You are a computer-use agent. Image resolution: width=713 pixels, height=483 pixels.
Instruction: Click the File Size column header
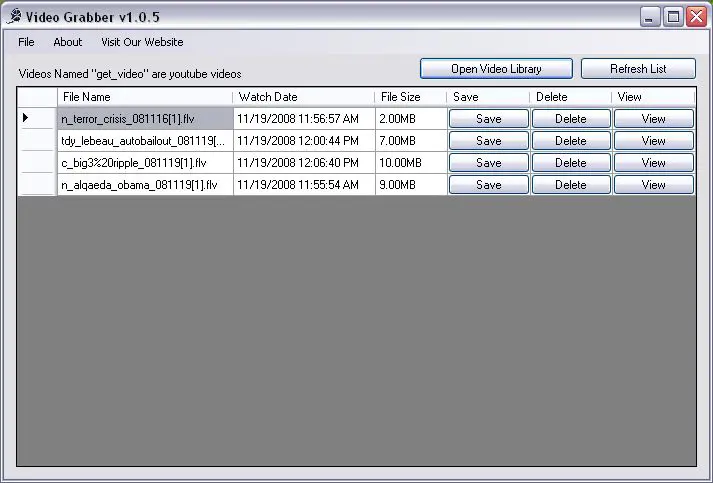click(410, 97)
